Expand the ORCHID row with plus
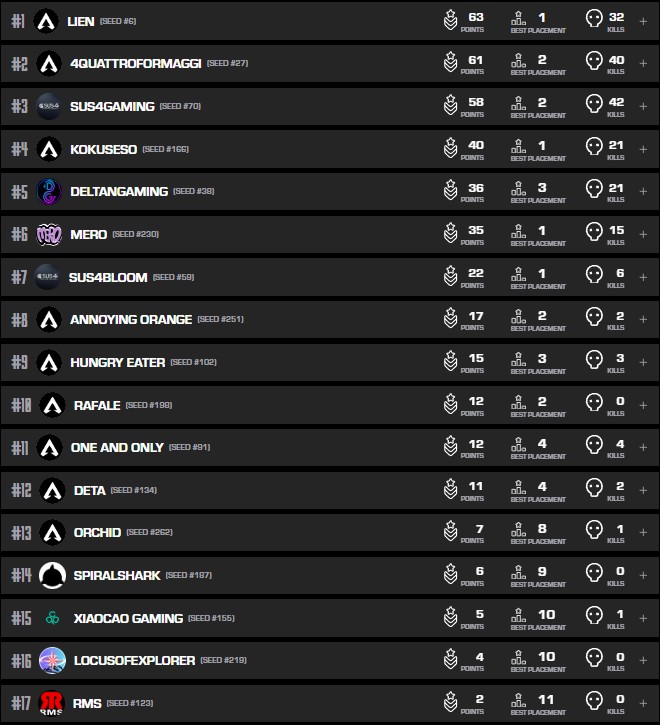The width and height of the screenshot is (660, 725). coord(643,533)
